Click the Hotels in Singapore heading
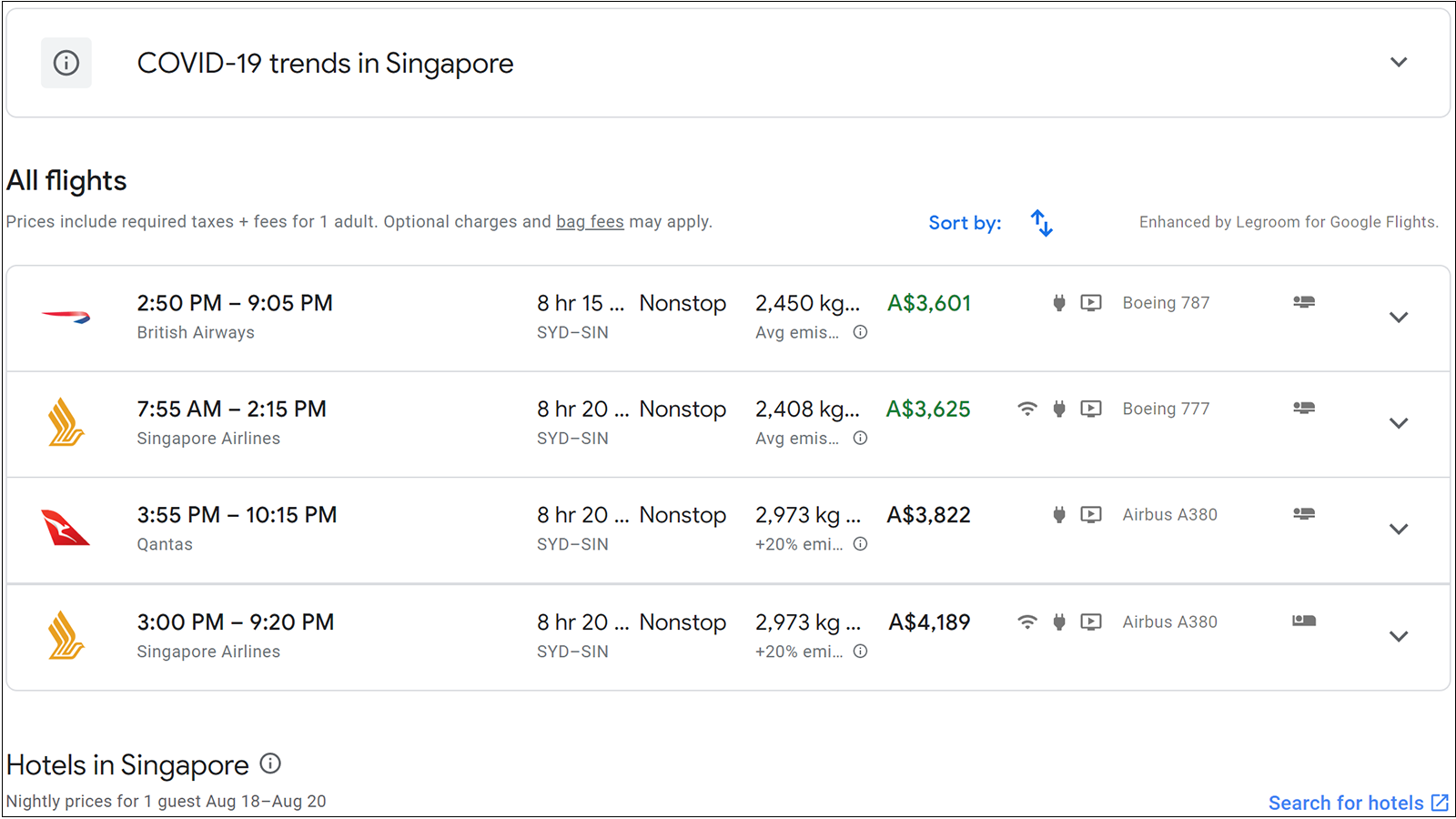The width and height of the screenshot is (1456, 819). click(127, 764)
